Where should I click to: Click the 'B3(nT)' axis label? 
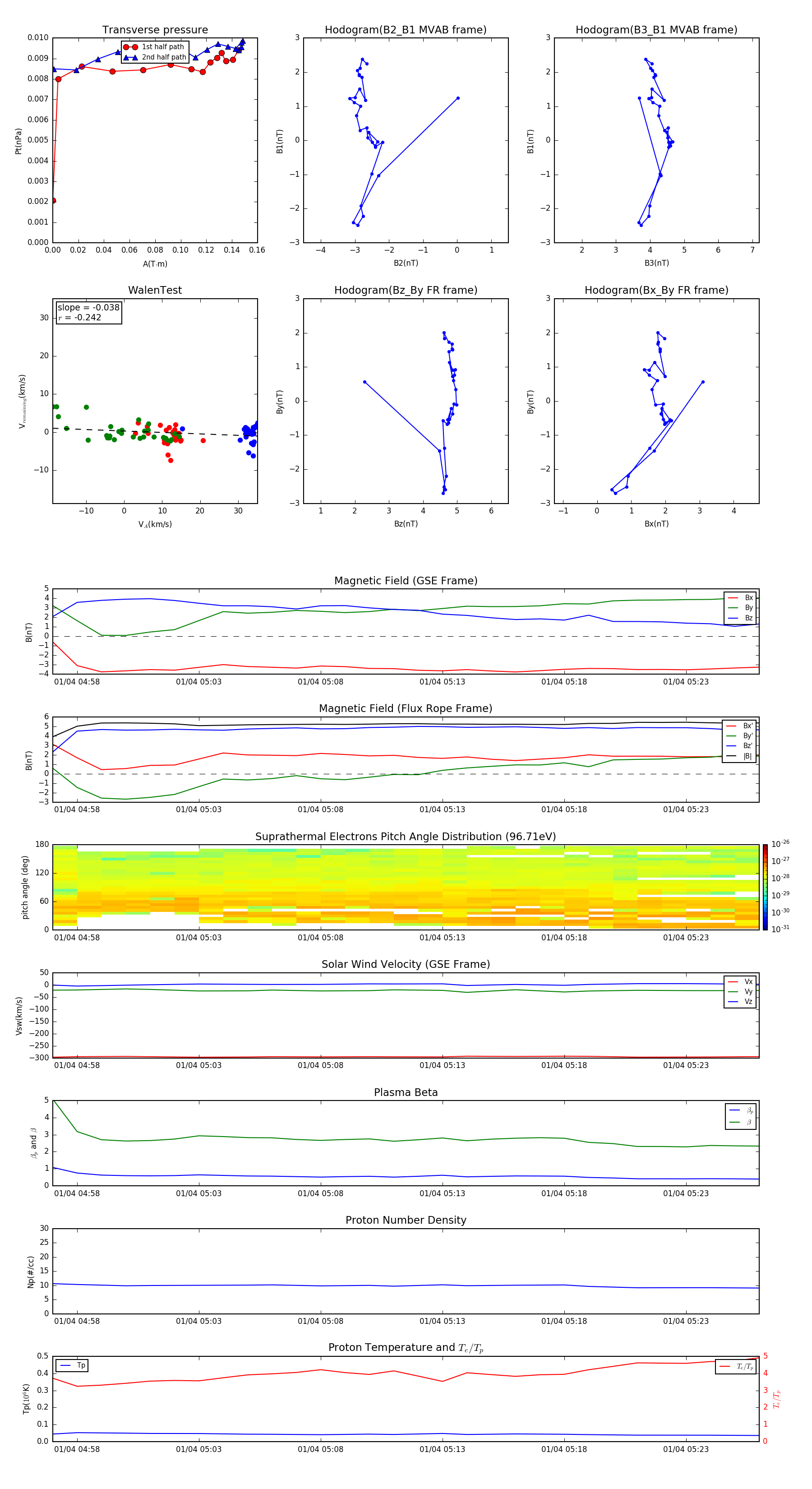tap(656, 263)
